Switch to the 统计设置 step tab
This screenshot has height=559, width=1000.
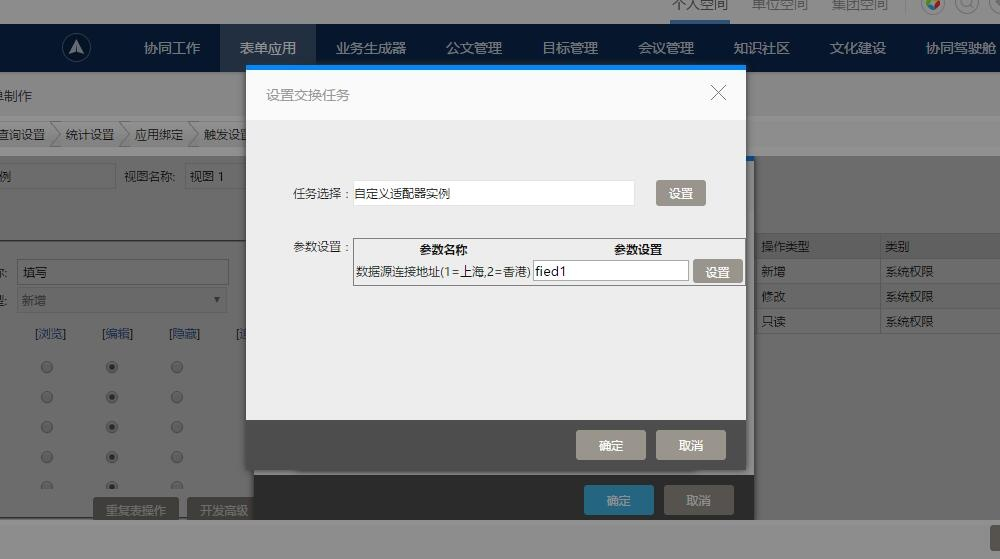(89, 134)
